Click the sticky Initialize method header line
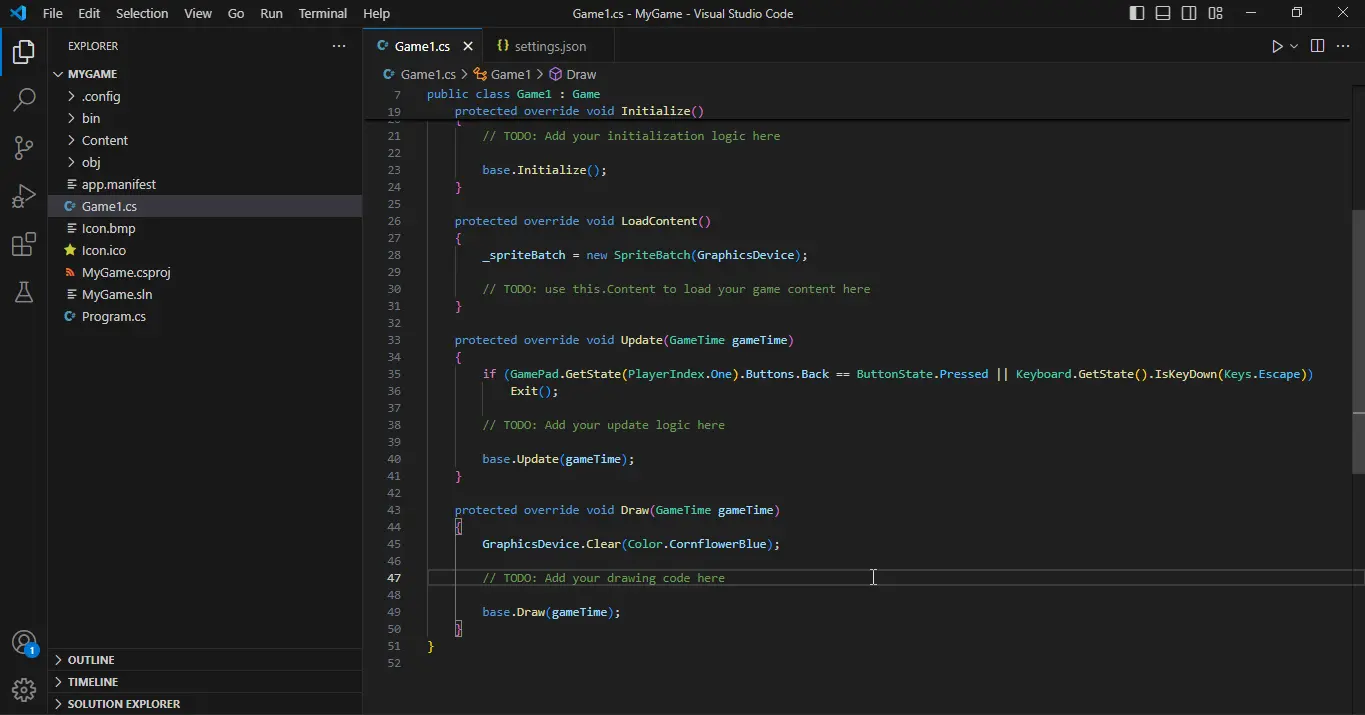 [579, 111]
